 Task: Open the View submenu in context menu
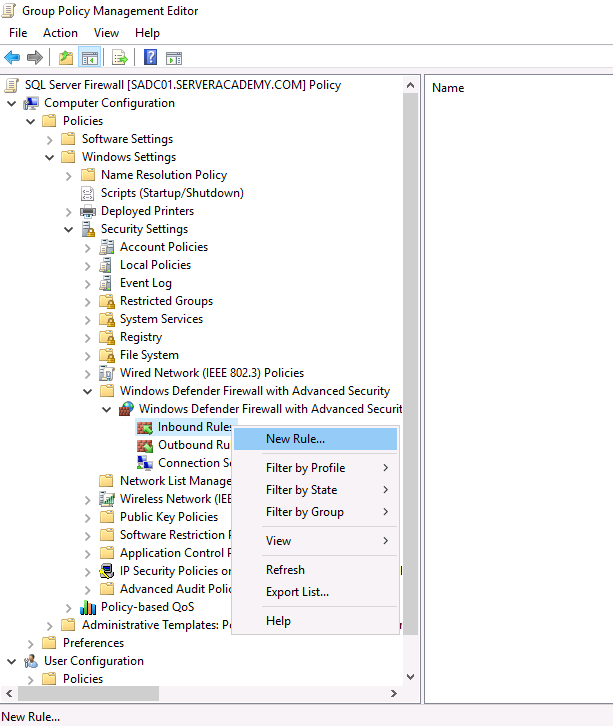tap(315, 540)
